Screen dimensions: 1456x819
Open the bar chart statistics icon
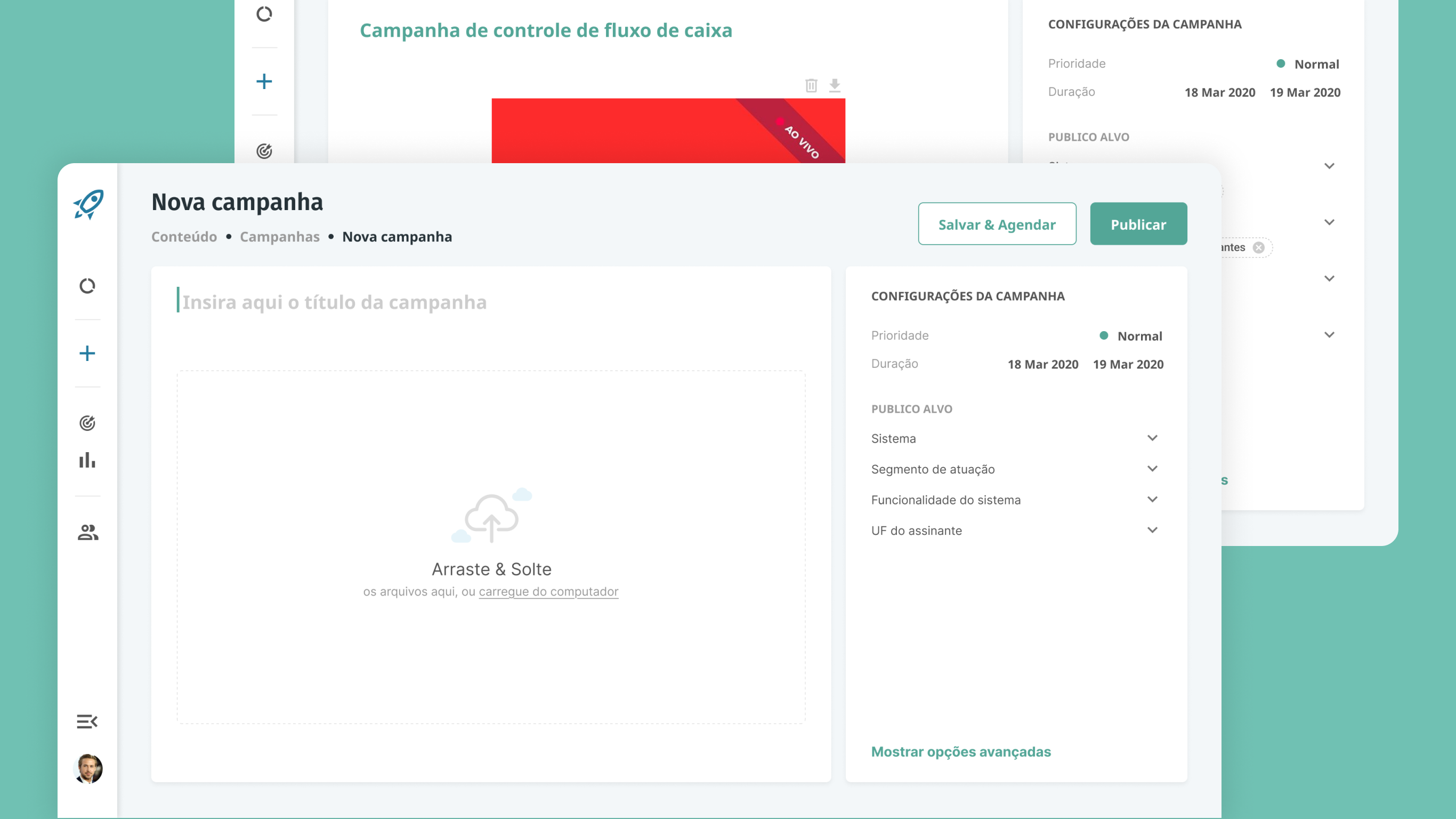click(87, 460)
